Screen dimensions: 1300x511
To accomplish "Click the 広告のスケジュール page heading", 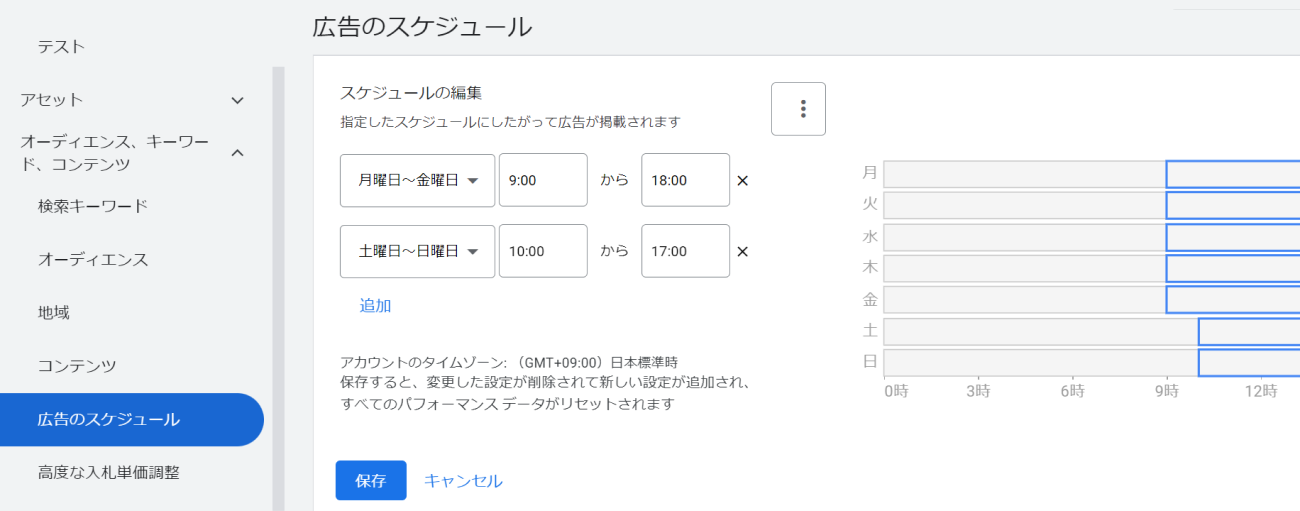I will [x=422, y=27].
